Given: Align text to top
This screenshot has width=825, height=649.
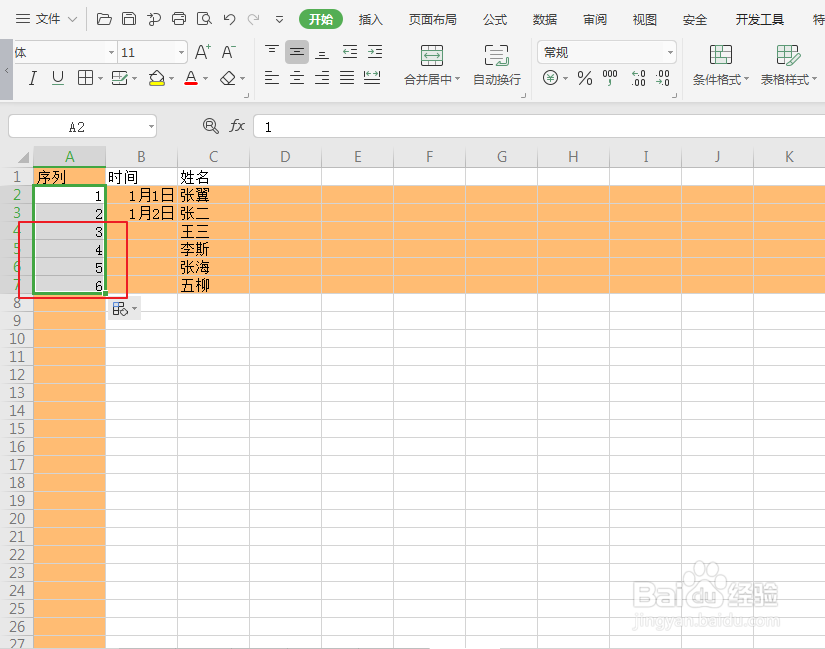Looking at the screenshot, I should (271, 52).
